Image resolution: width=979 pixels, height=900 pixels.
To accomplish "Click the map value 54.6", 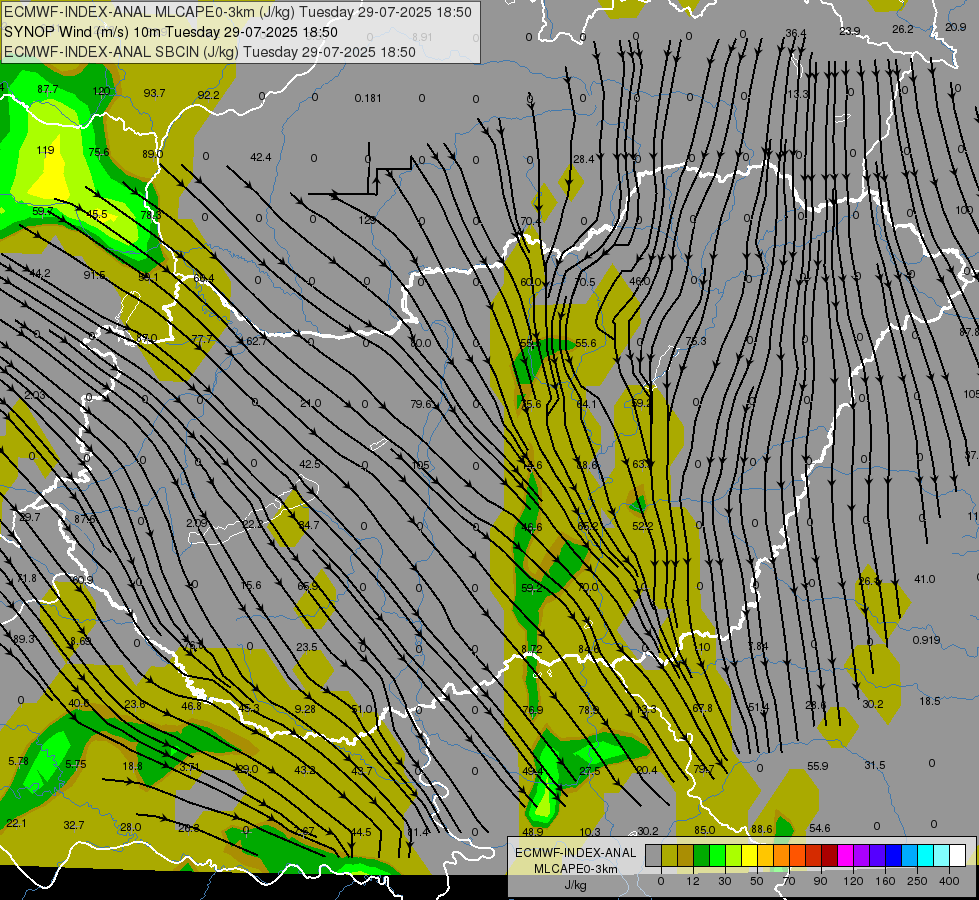I will [x=819, y=828].
